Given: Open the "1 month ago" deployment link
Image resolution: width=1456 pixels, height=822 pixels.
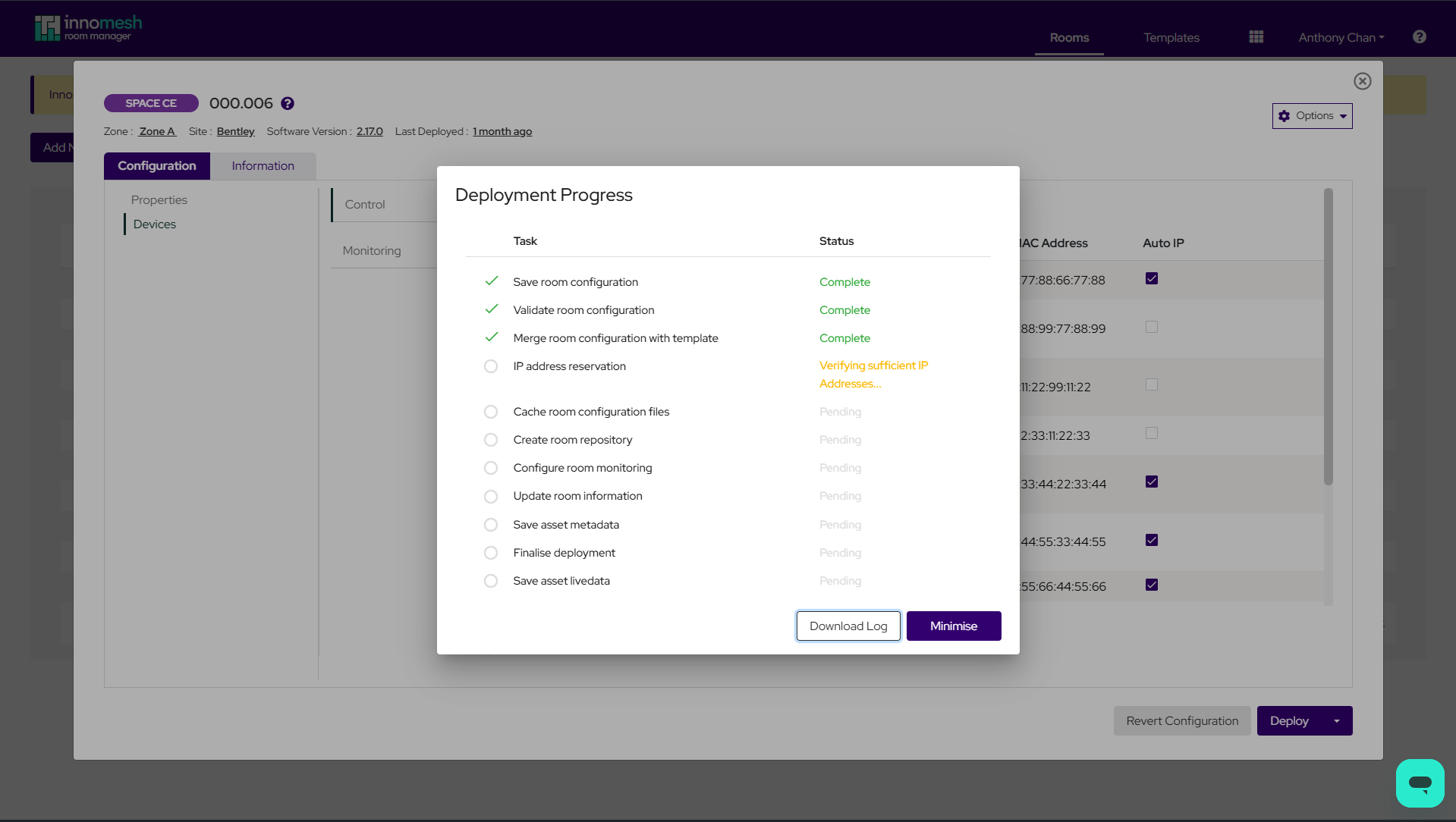Looking at the screenshot, I should click(x=502, y=131).
